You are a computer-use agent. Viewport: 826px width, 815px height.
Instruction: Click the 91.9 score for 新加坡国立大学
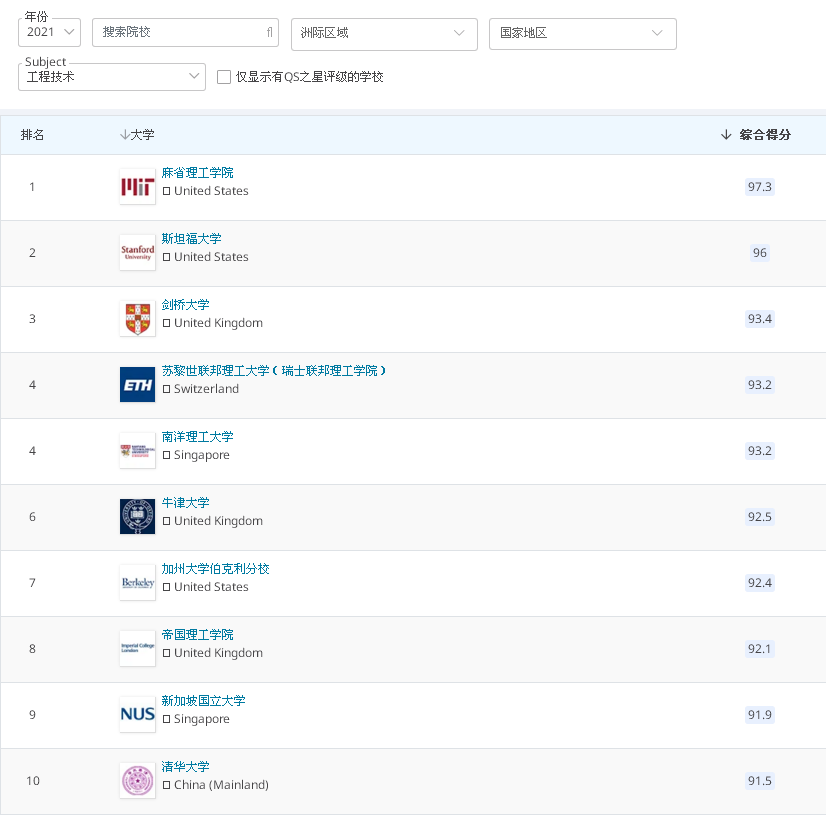click(x=760, y=715)
